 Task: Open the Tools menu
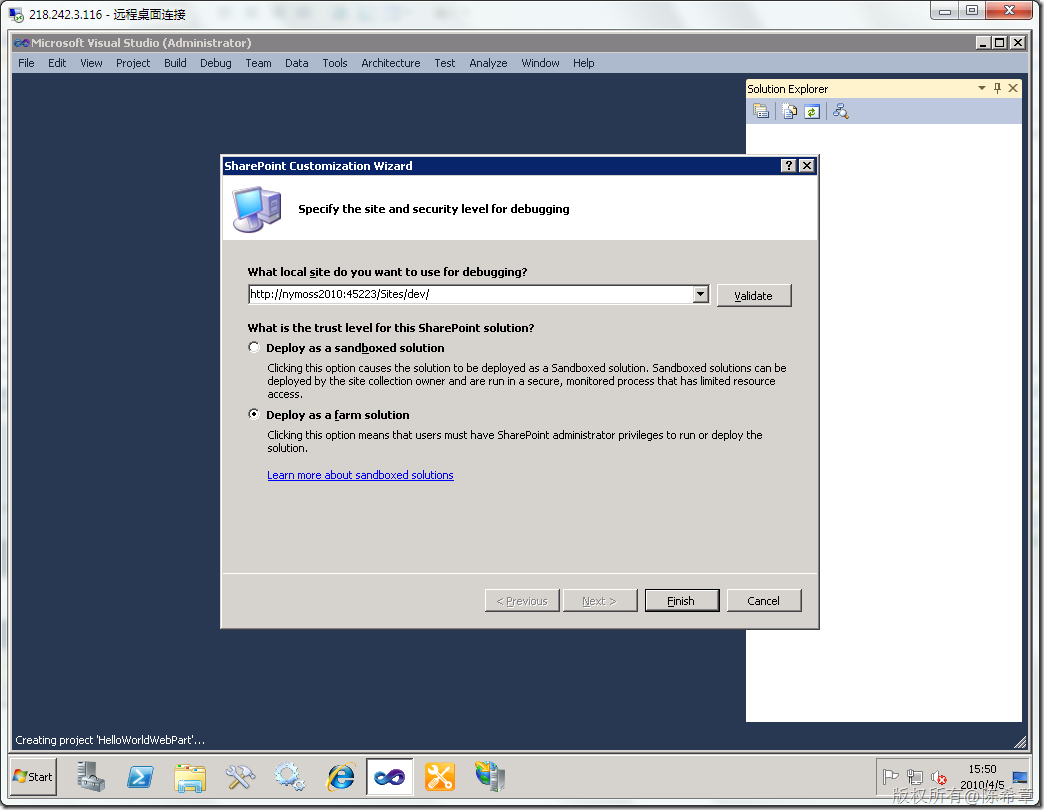[x=335, y=63]
